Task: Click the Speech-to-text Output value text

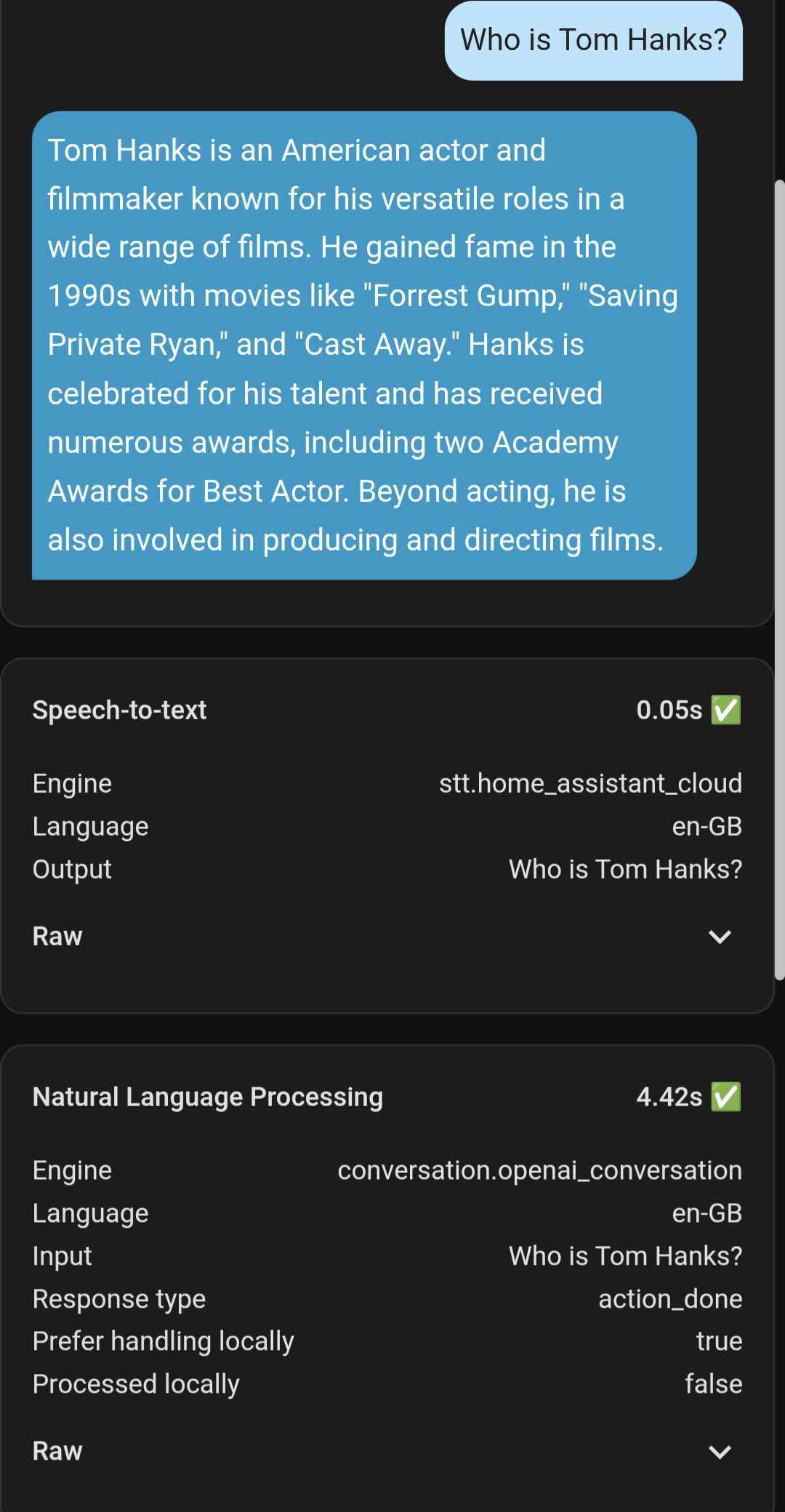Action: (625, 869)
